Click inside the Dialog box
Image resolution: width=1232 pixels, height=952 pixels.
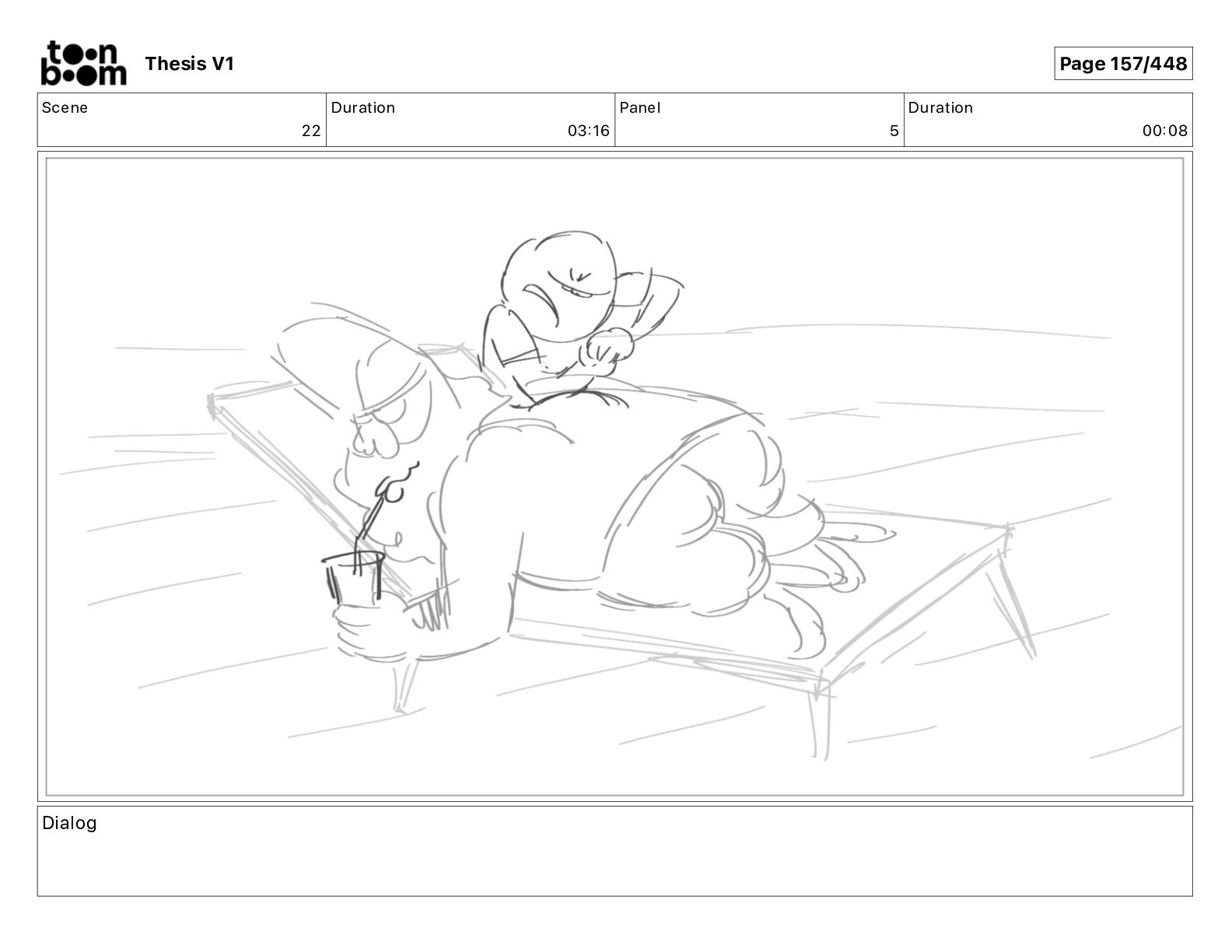tap(614, 851)
